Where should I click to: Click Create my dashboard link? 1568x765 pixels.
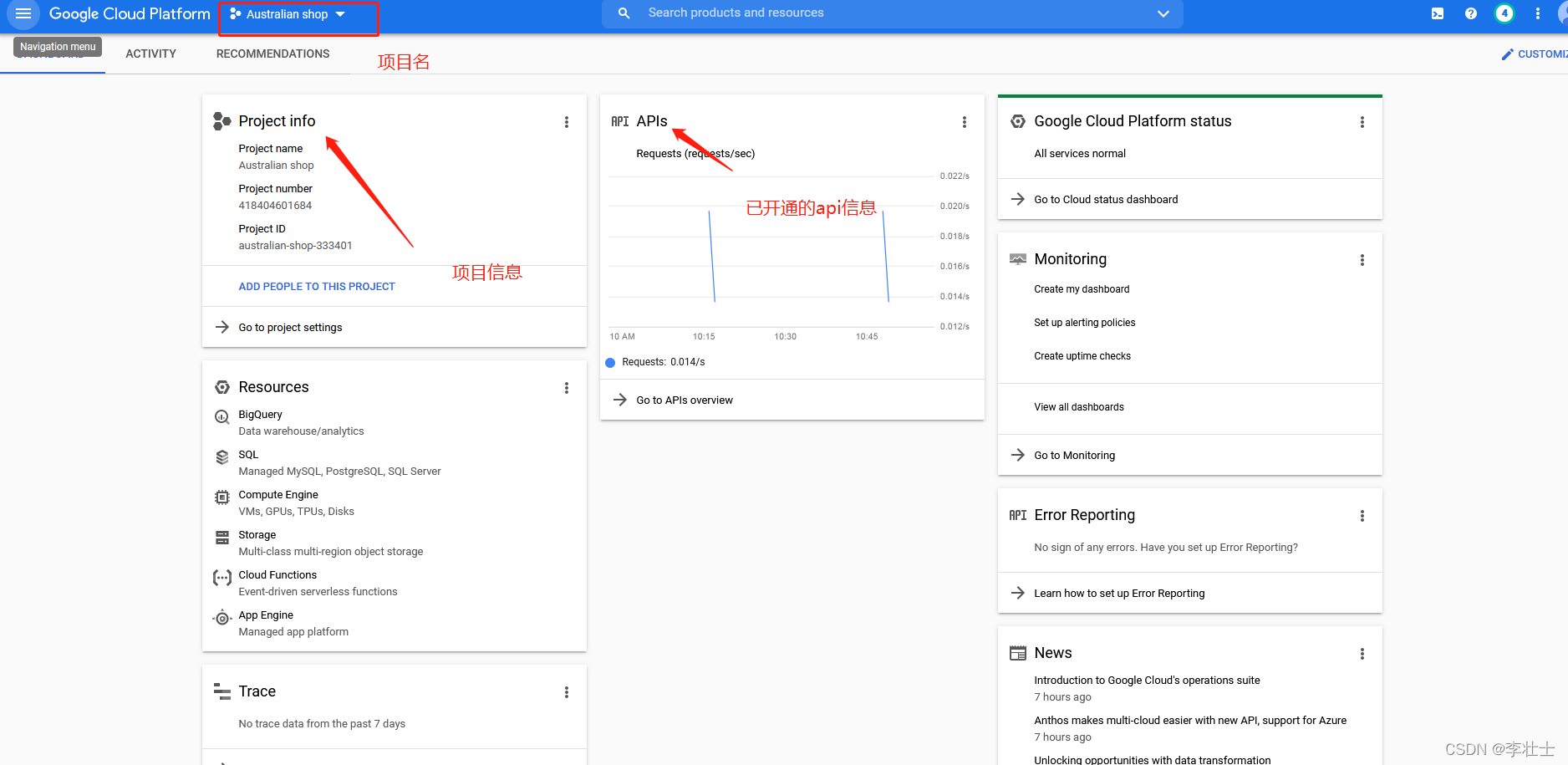coord(1082,289)
